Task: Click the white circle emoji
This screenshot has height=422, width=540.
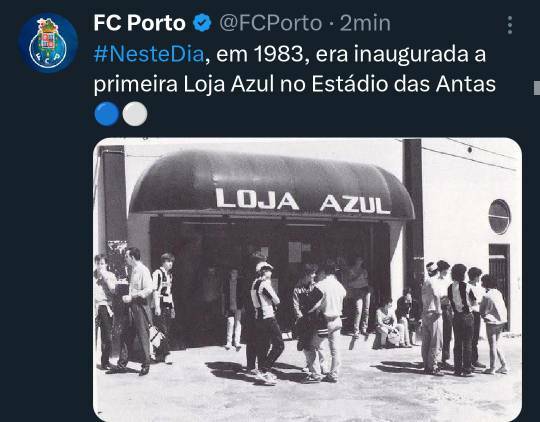Action: [x=135, y=114]
